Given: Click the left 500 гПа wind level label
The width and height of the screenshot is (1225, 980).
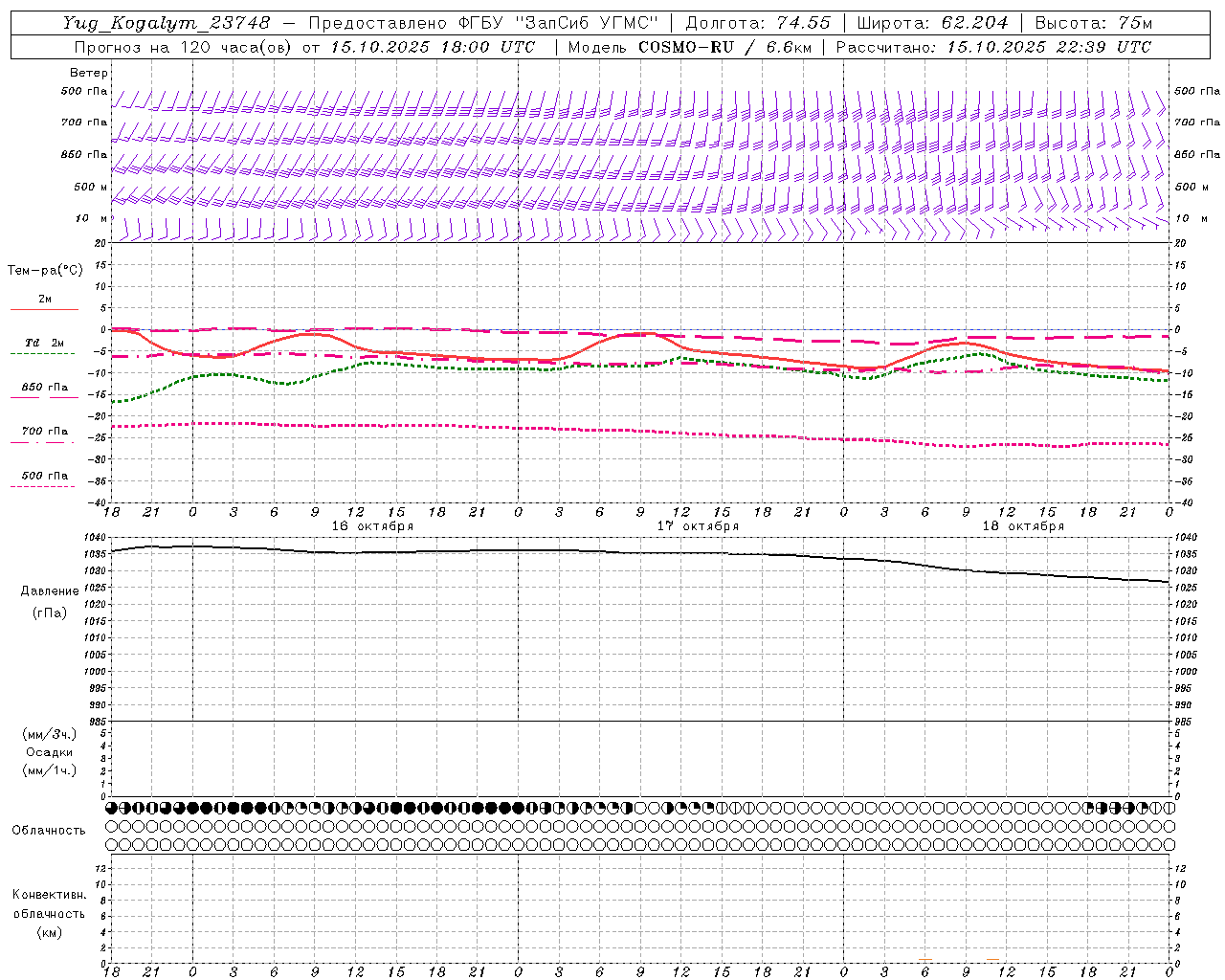Looking at the screenshot, I should click(84, 92).
